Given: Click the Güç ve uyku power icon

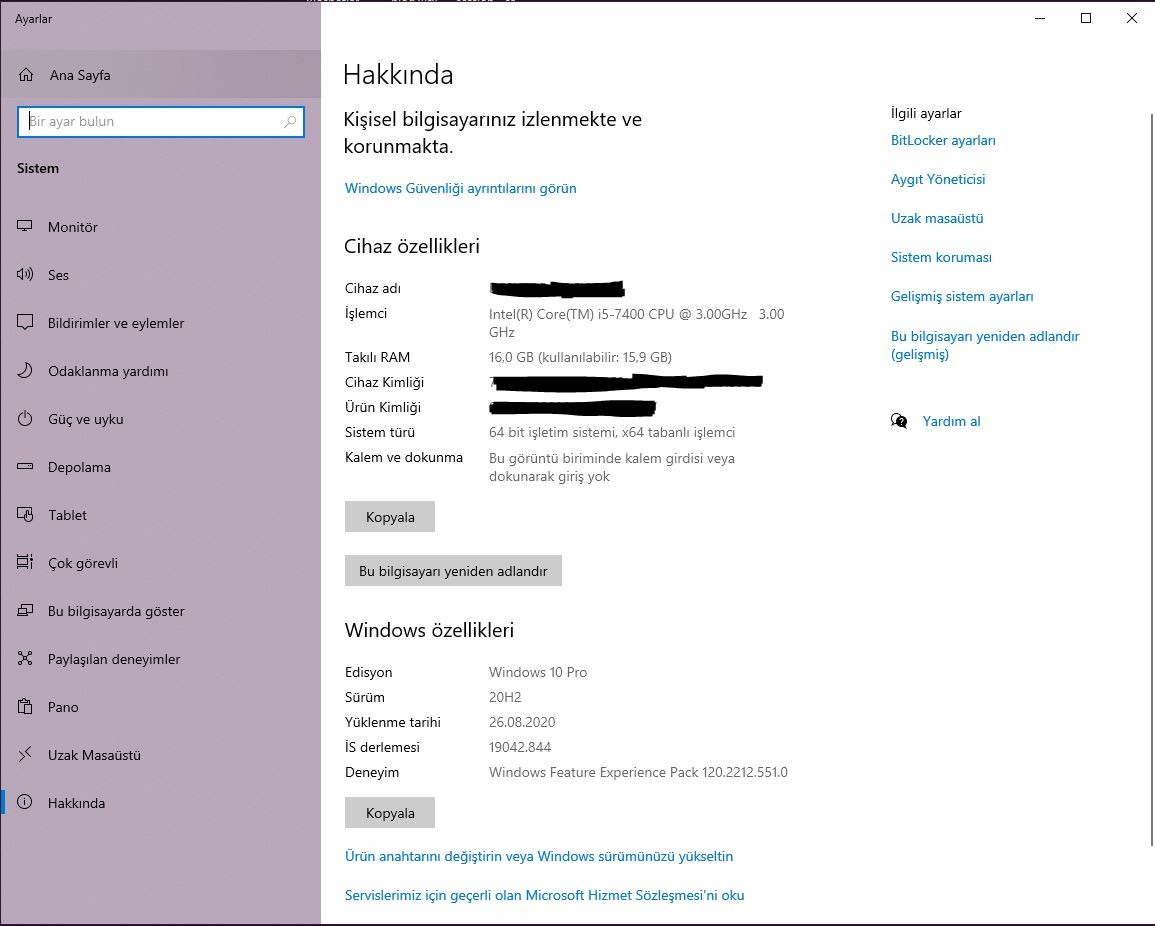Looking at the screenshot, I should point(25,418).
